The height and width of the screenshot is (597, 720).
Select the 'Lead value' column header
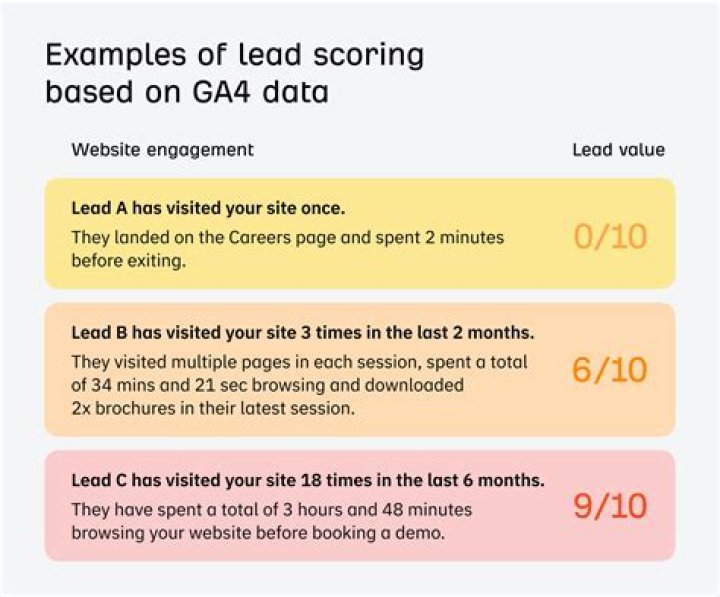(618, 150)
